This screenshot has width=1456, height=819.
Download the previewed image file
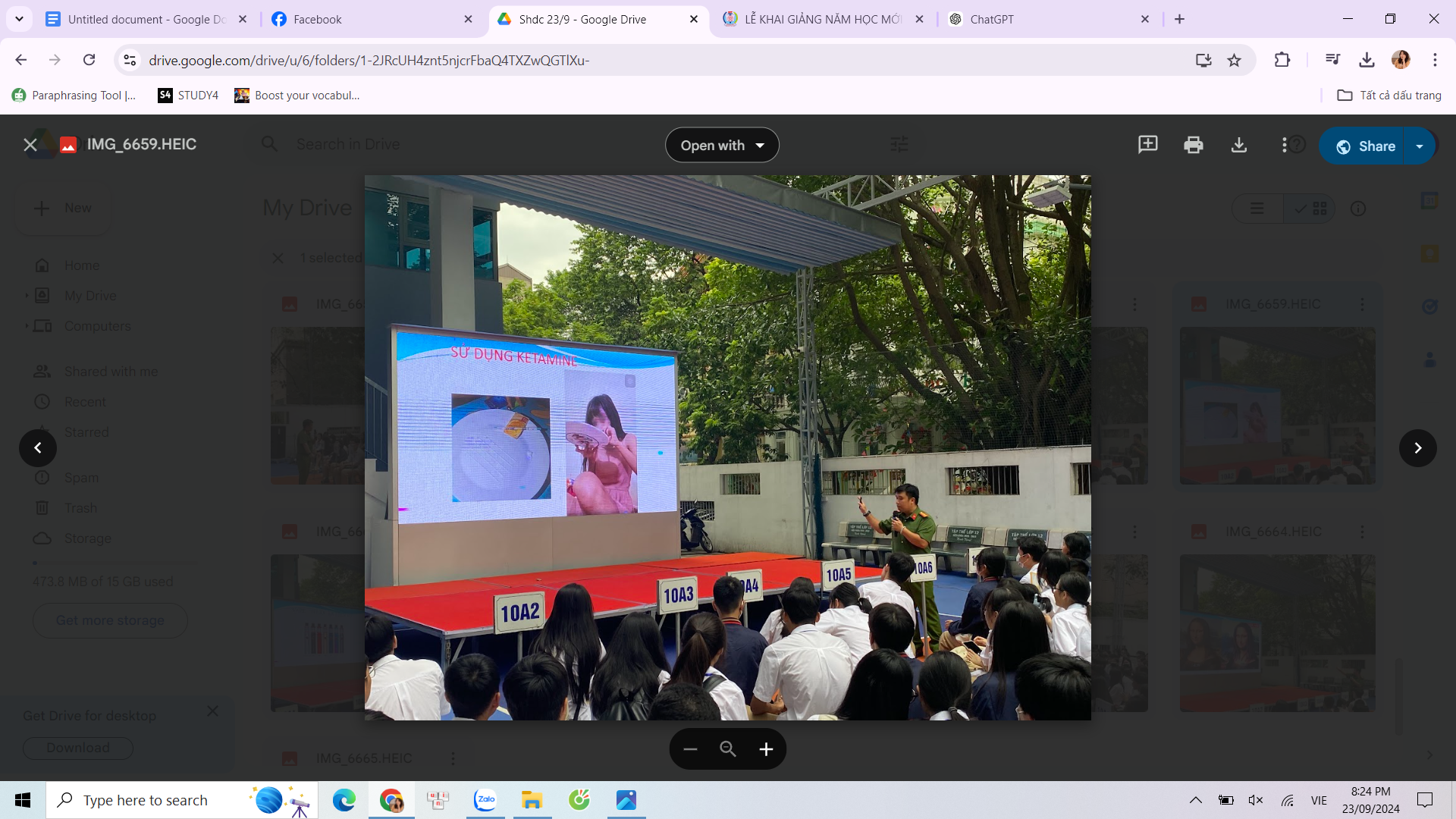pyautogui.click(x=1238, y=145)
